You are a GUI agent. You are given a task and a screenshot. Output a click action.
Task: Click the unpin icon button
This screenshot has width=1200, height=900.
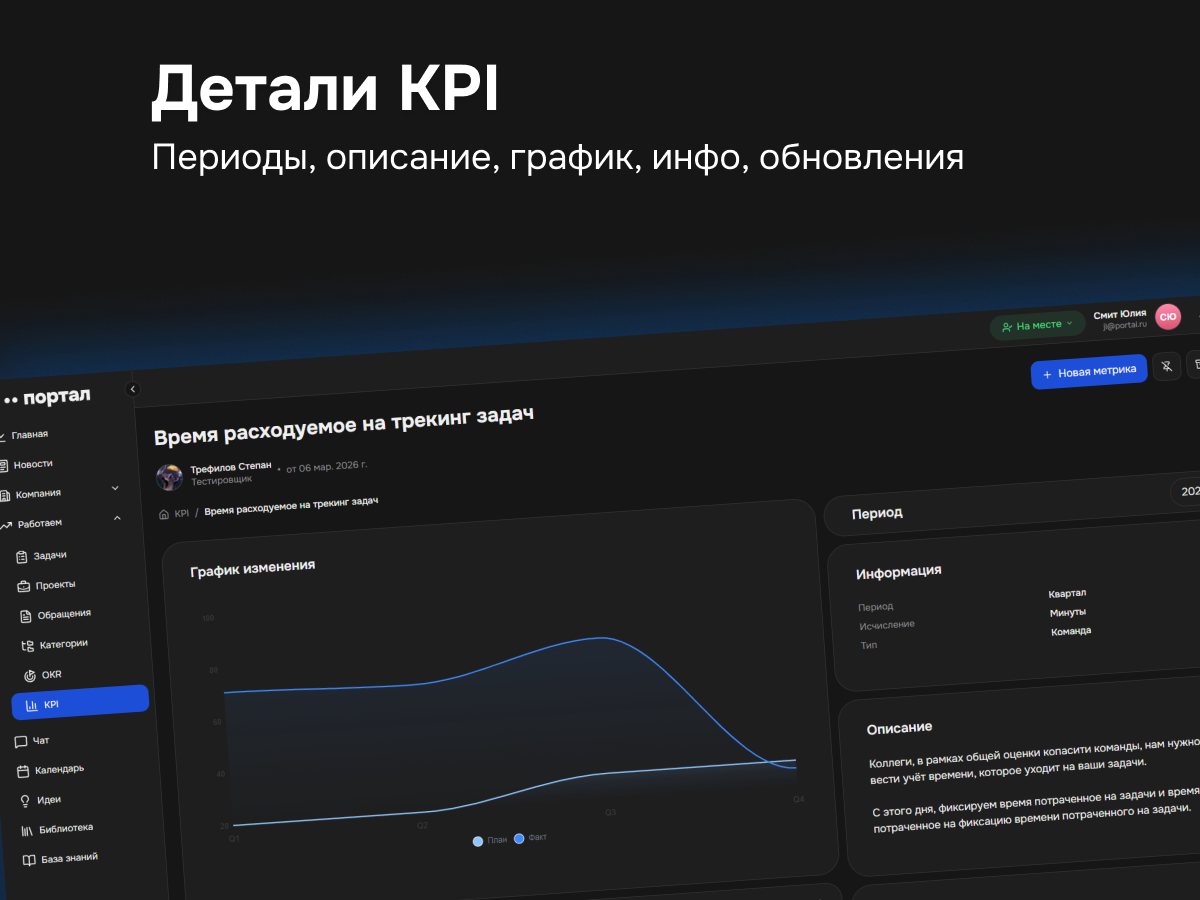tap(1166, 367)
